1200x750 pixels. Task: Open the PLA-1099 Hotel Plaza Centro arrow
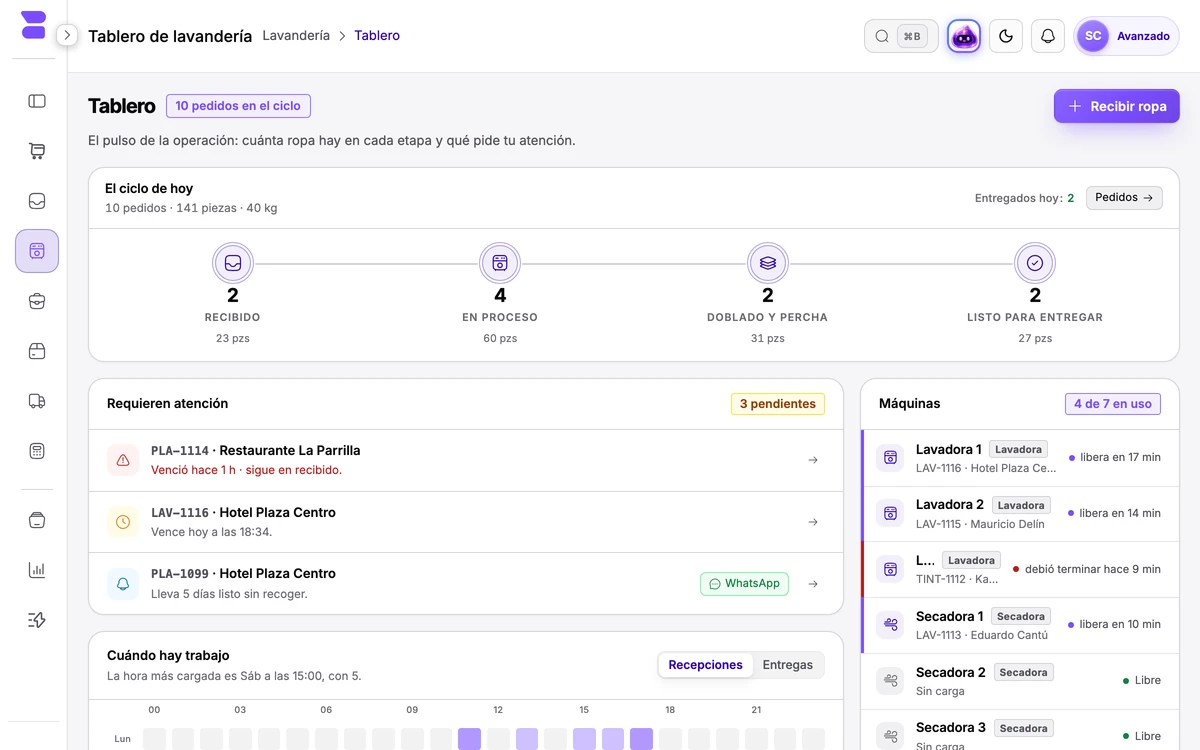click(813, 584)
